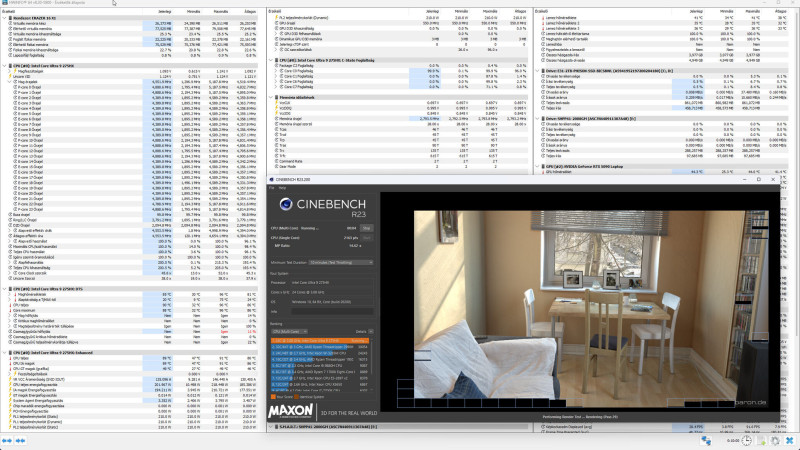
Task: Click the Átlagos column header above Lemez hőmérséklete
Action: pos(781,11)
